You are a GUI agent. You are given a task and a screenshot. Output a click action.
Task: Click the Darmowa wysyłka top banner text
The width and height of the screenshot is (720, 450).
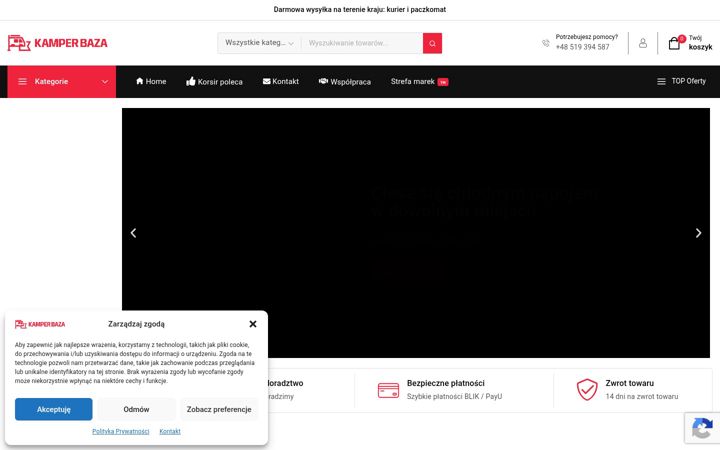(x=360, y=9)
